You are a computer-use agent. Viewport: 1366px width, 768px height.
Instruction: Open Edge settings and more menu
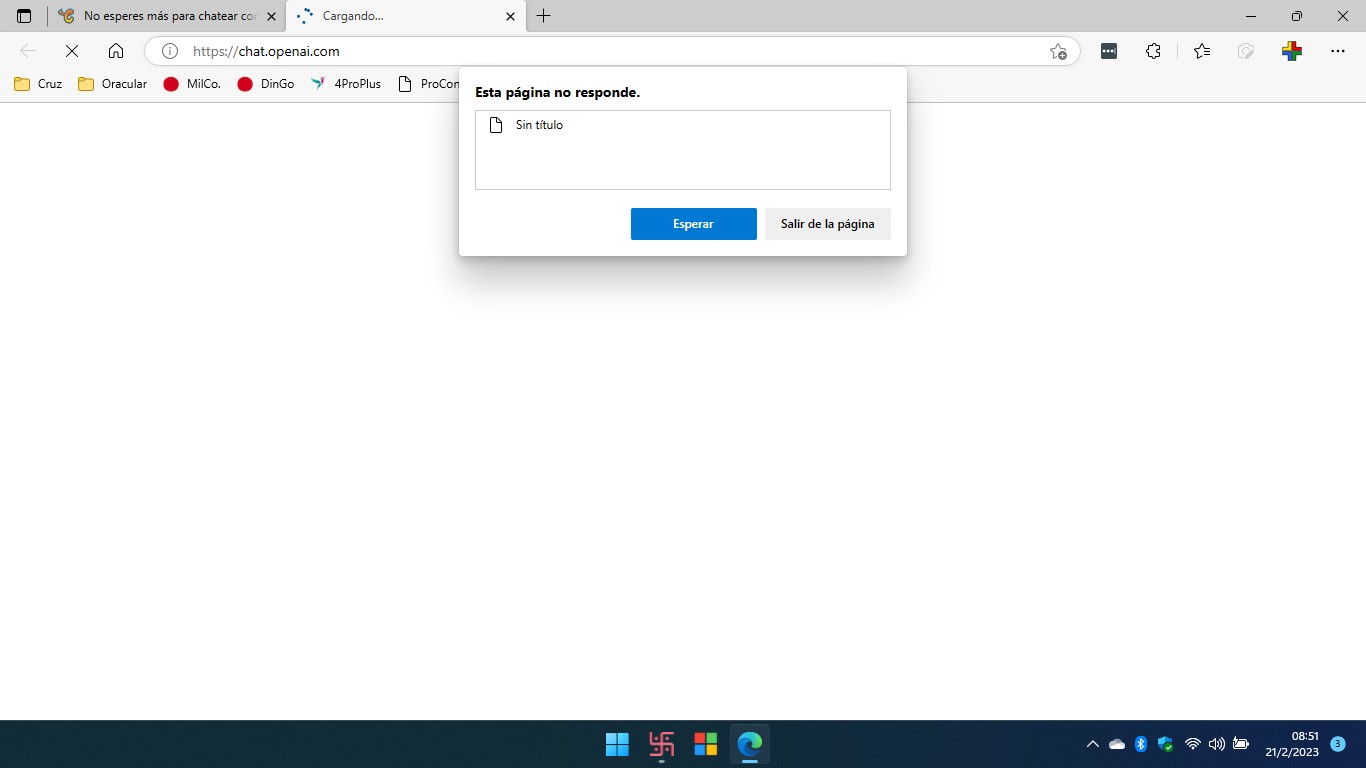(1337, 51)
